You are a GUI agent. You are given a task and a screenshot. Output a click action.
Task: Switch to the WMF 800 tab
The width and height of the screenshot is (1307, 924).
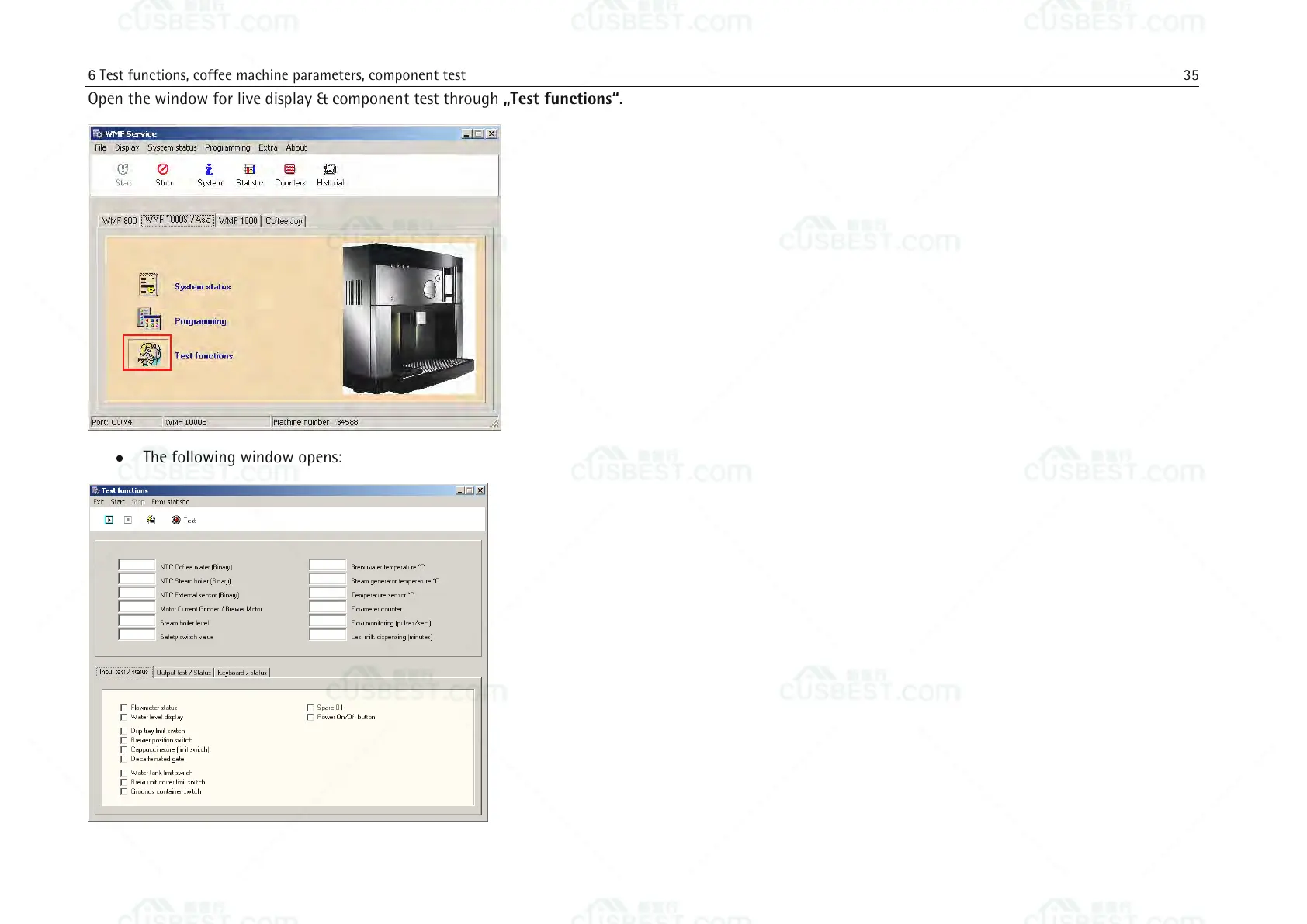coord(120,221)
